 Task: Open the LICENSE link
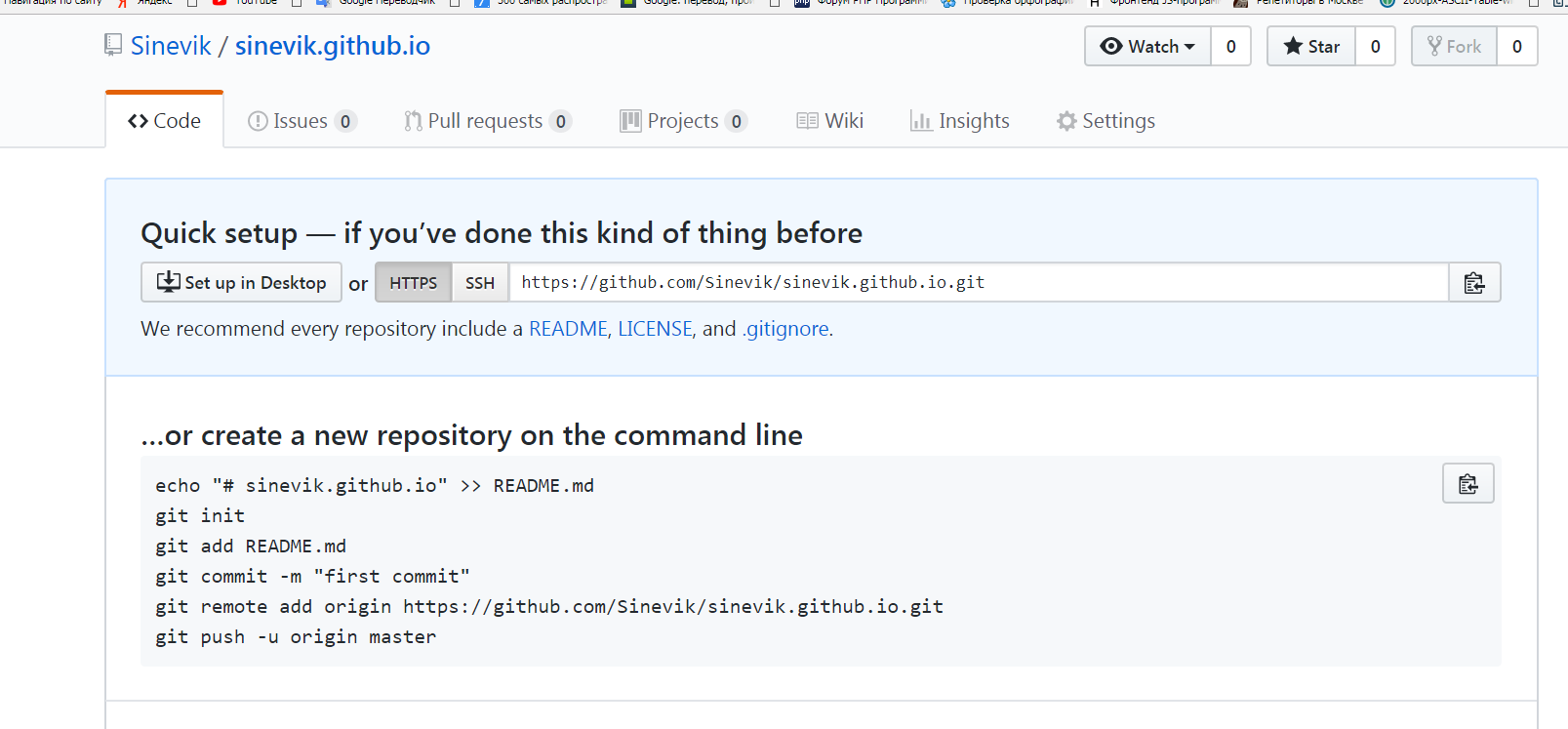(x=655, y=329)
